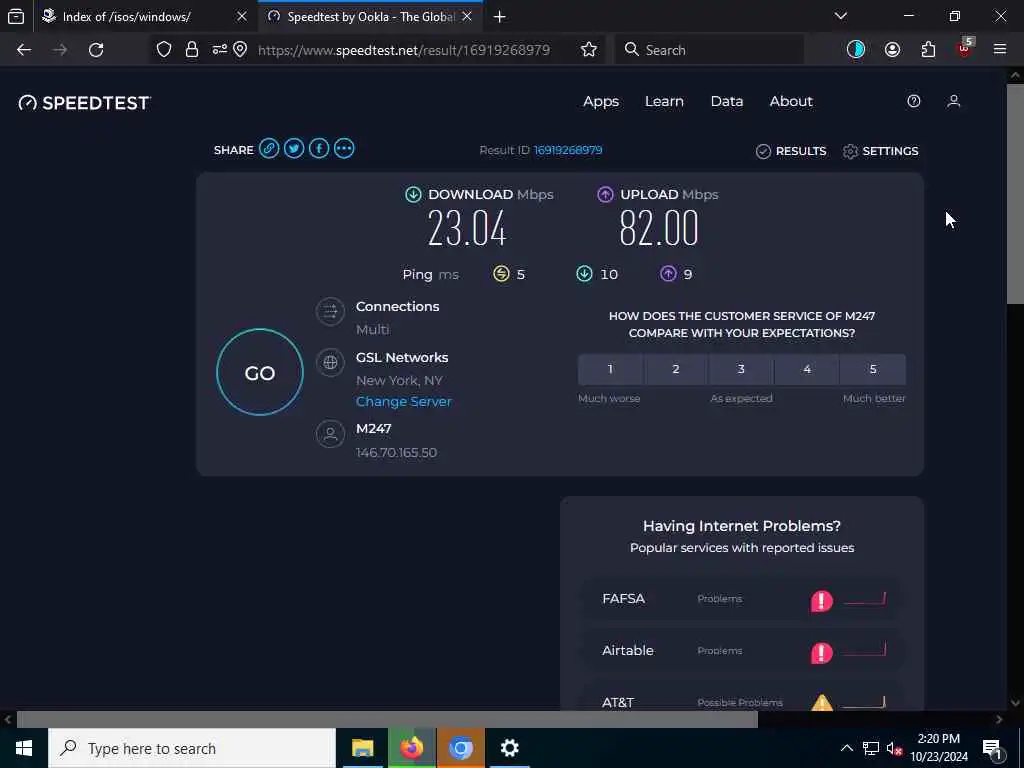Click the browser Search box

710,50
